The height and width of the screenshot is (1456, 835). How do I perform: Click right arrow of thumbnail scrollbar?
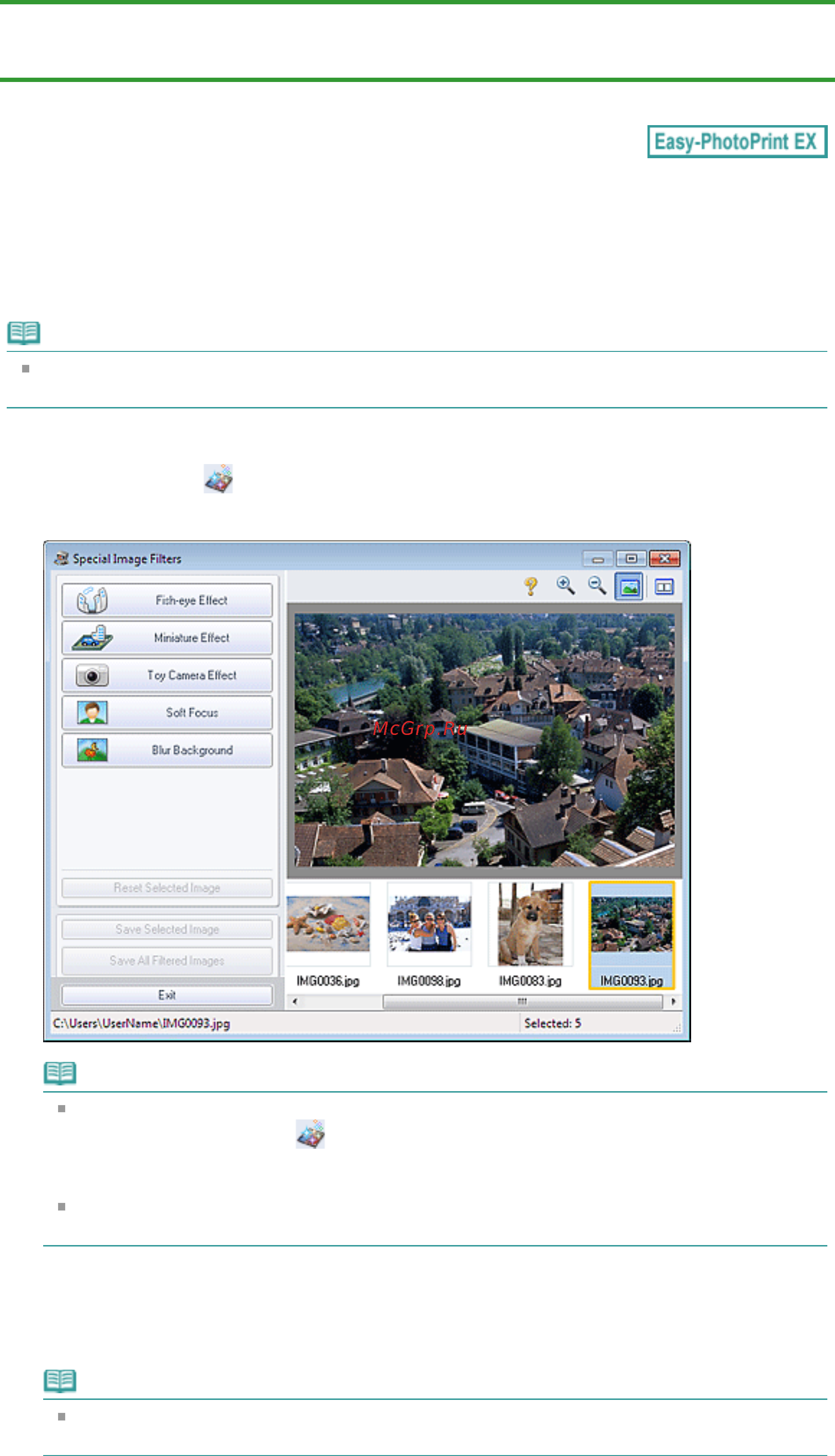click(673, 1002)
